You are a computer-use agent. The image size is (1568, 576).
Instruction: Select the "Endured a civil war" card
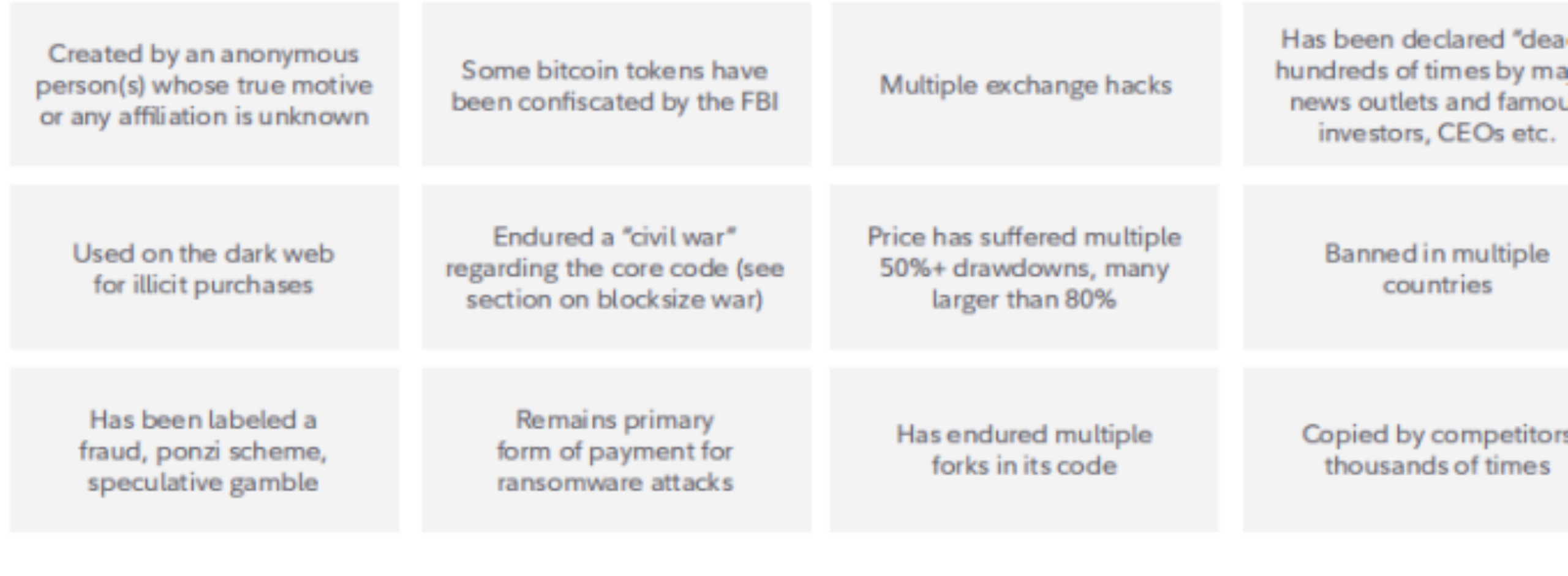click(x=616, y=267)
